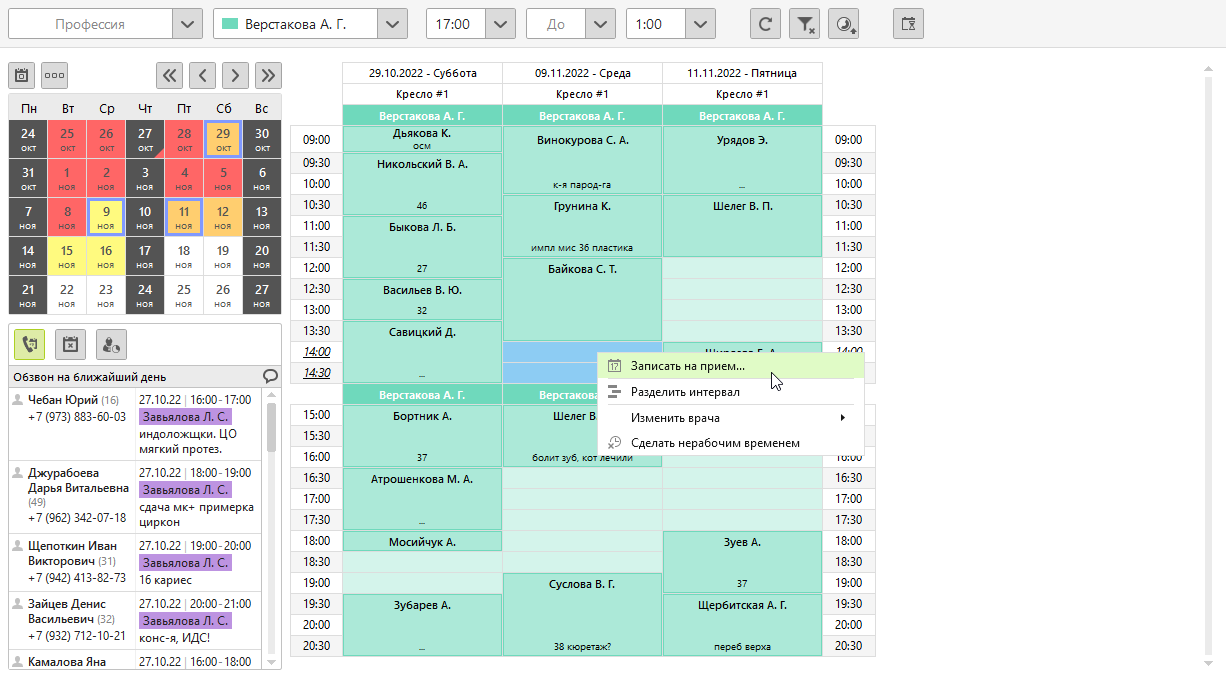Choose Сделать нерабочим временем menu item
This screenshot has width=1226, height=678.
point(731,443)
